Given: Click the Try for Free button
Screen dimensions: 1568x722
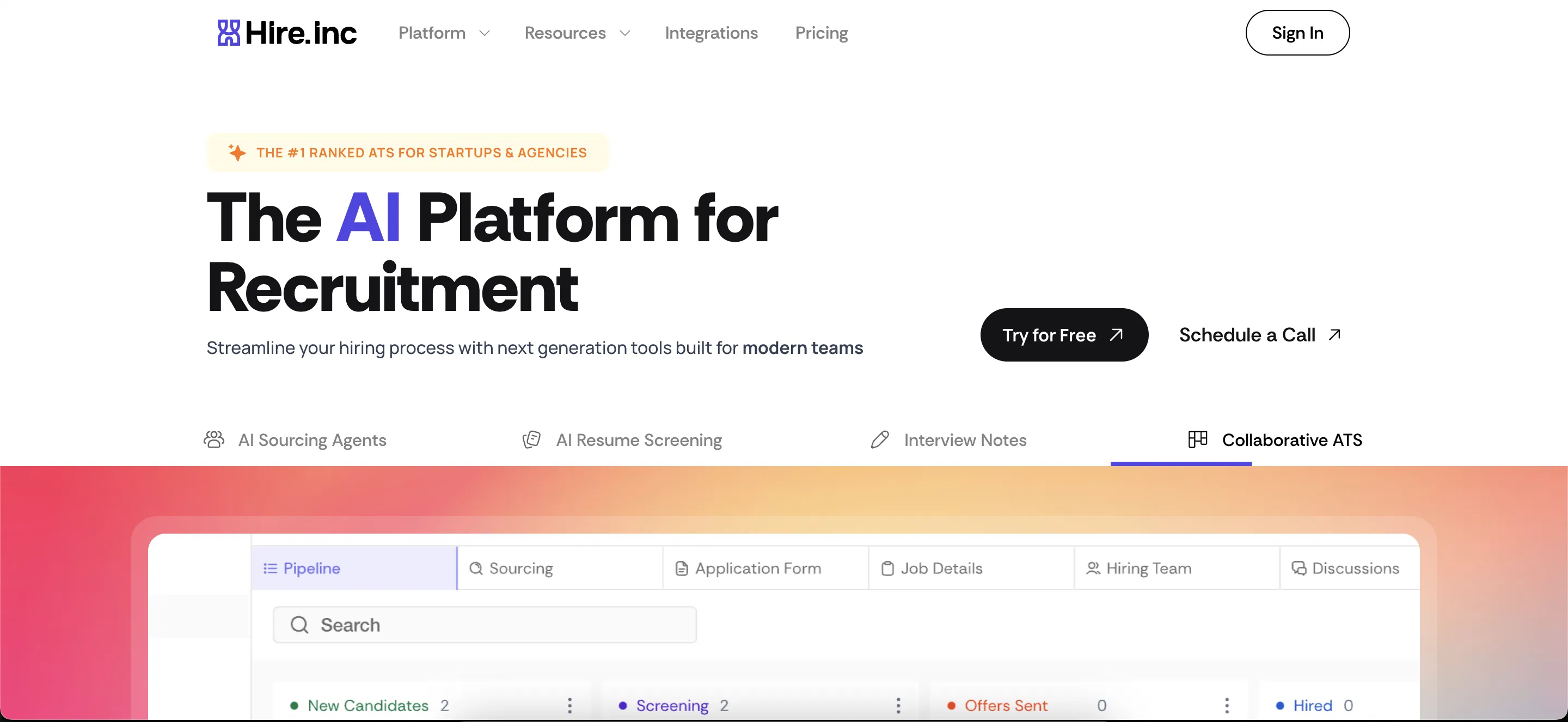Looking at the screenshot, I should point(1063,334).
